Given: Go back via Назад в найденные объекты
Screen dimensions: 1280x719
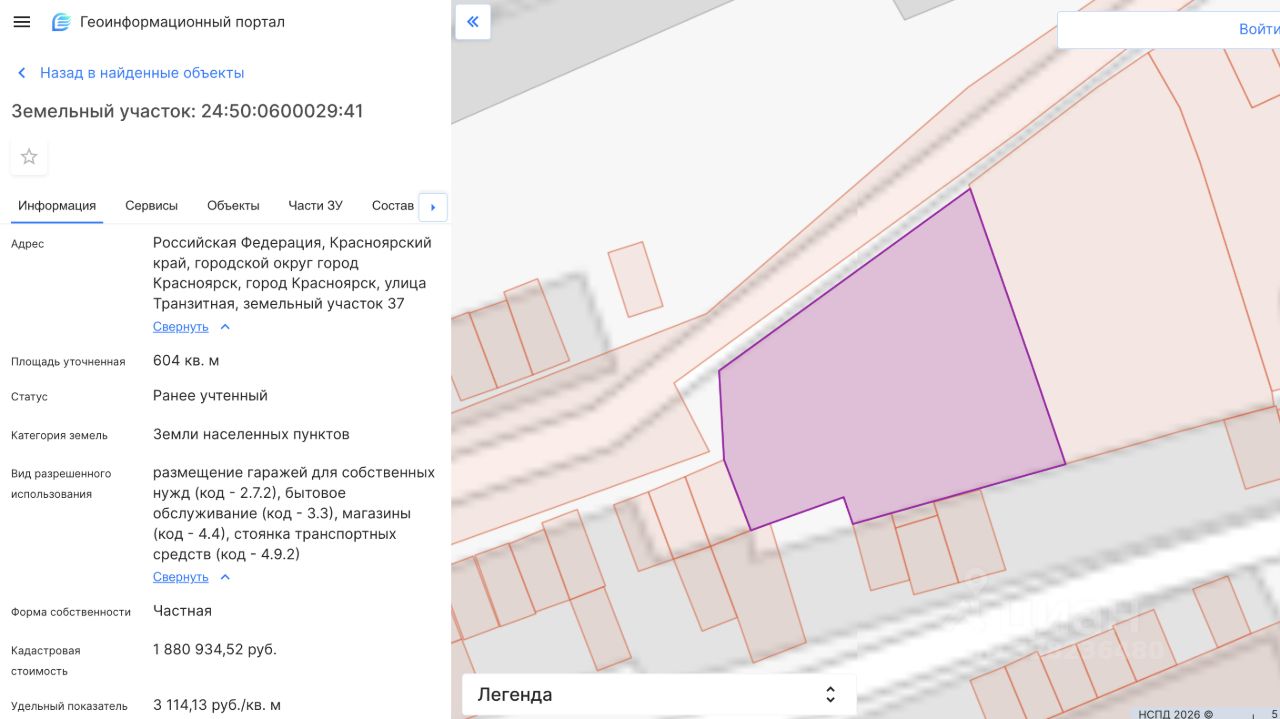Looking at the screenshot, I should 142,73.
